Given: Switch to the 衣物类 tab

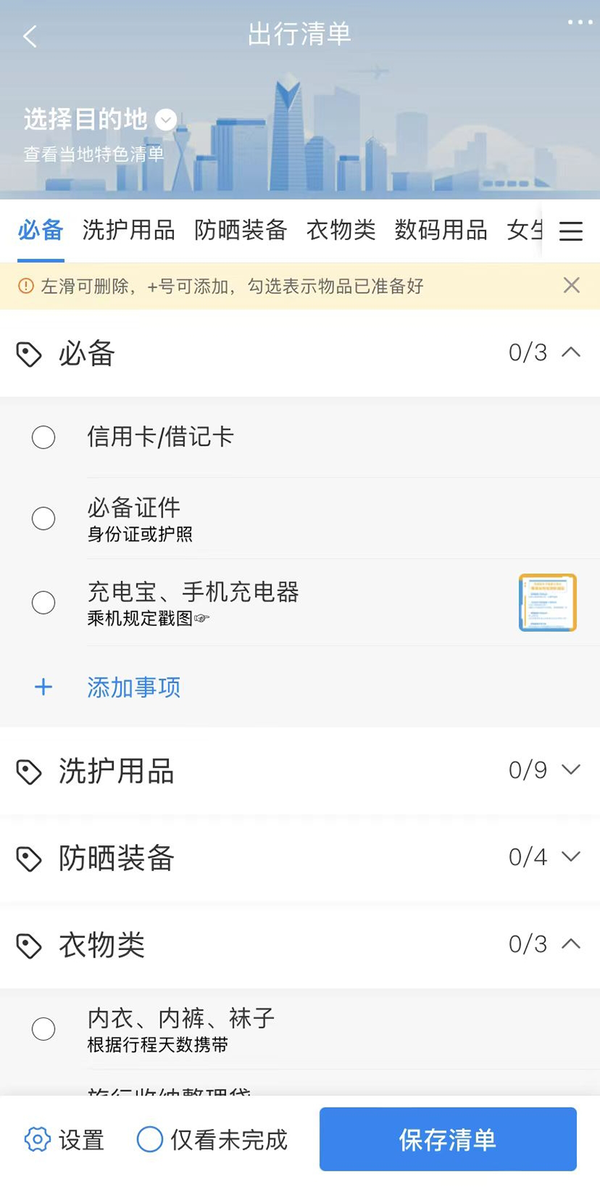Looking at the screenshot, I should 341,230.
